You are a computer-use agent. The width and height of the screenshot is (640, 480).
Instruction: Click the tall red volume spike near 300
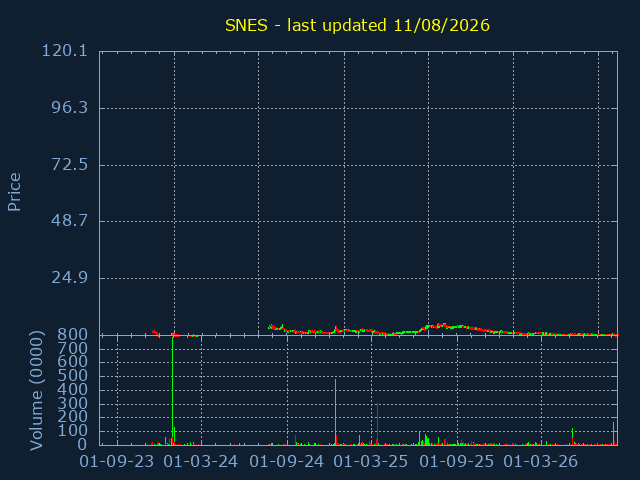(x=378, y=424)
